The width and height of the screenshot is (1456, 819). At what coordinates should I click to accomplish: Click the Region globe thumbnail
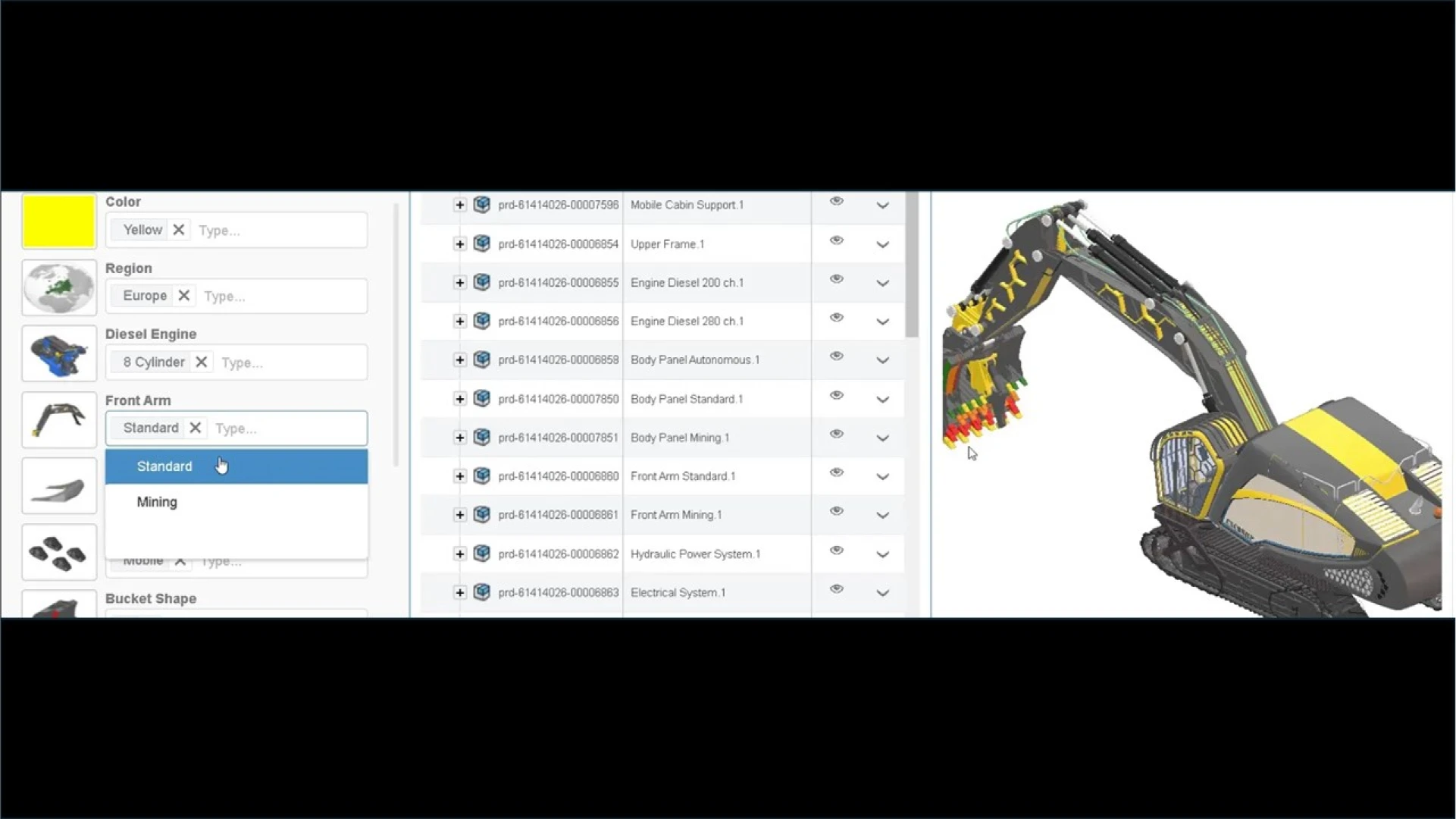(59, 287)
